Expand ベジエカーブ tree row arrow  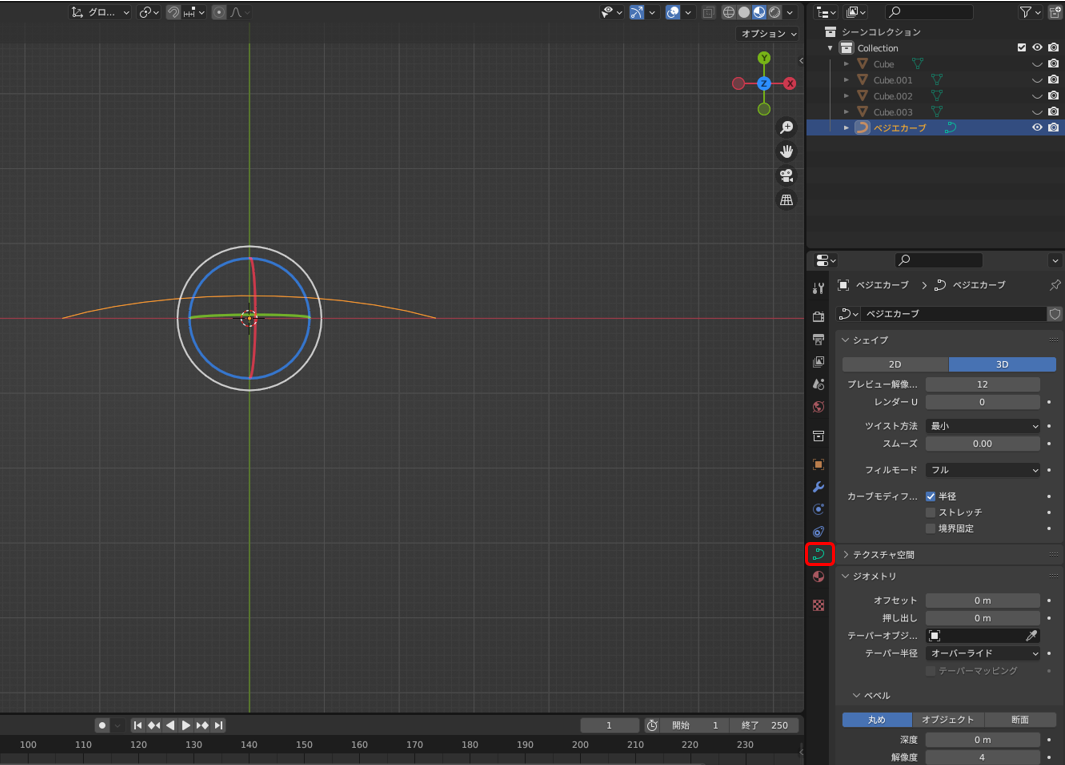(846, 128)
